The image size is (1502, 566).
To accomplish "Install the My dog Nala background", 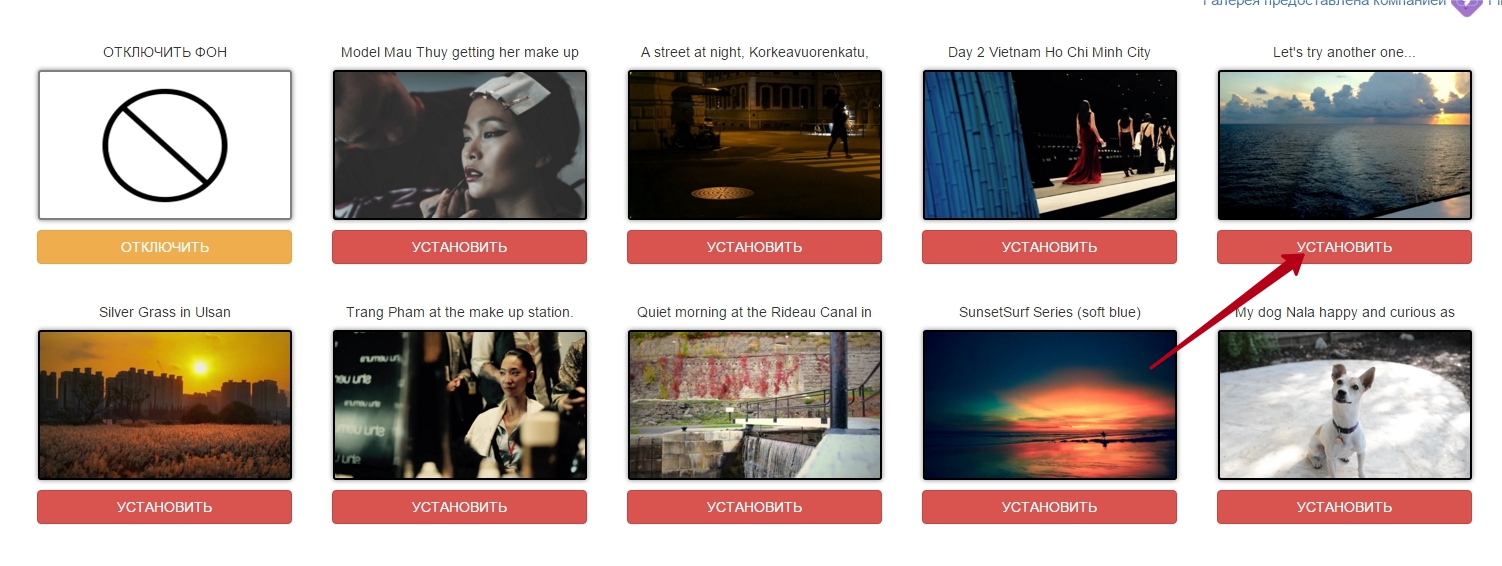I will [x=1345, y=507].
